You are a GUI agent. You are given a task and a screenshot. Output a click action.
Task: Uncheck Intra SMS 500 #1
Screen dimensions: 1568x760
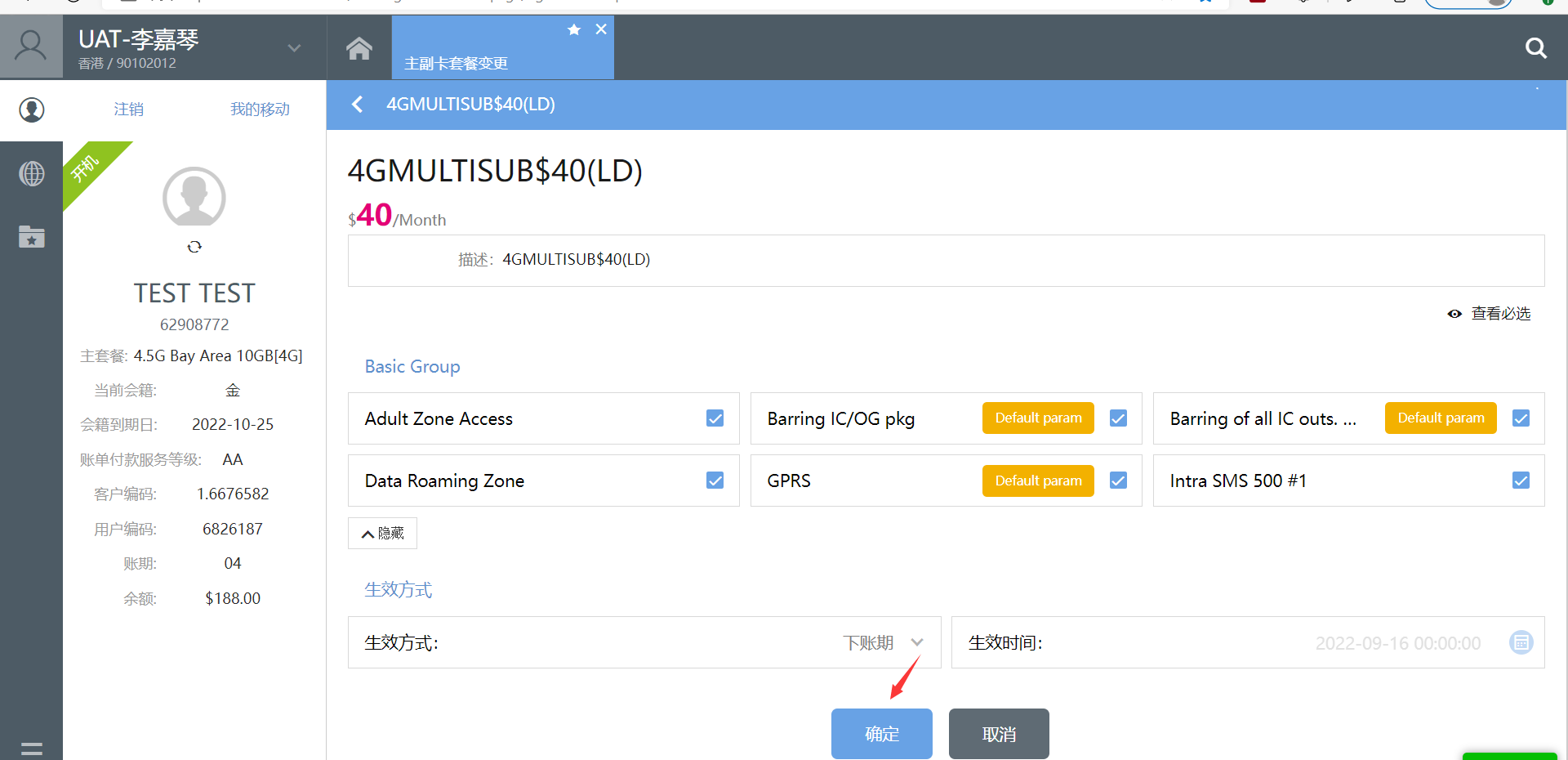point(1521,481)
